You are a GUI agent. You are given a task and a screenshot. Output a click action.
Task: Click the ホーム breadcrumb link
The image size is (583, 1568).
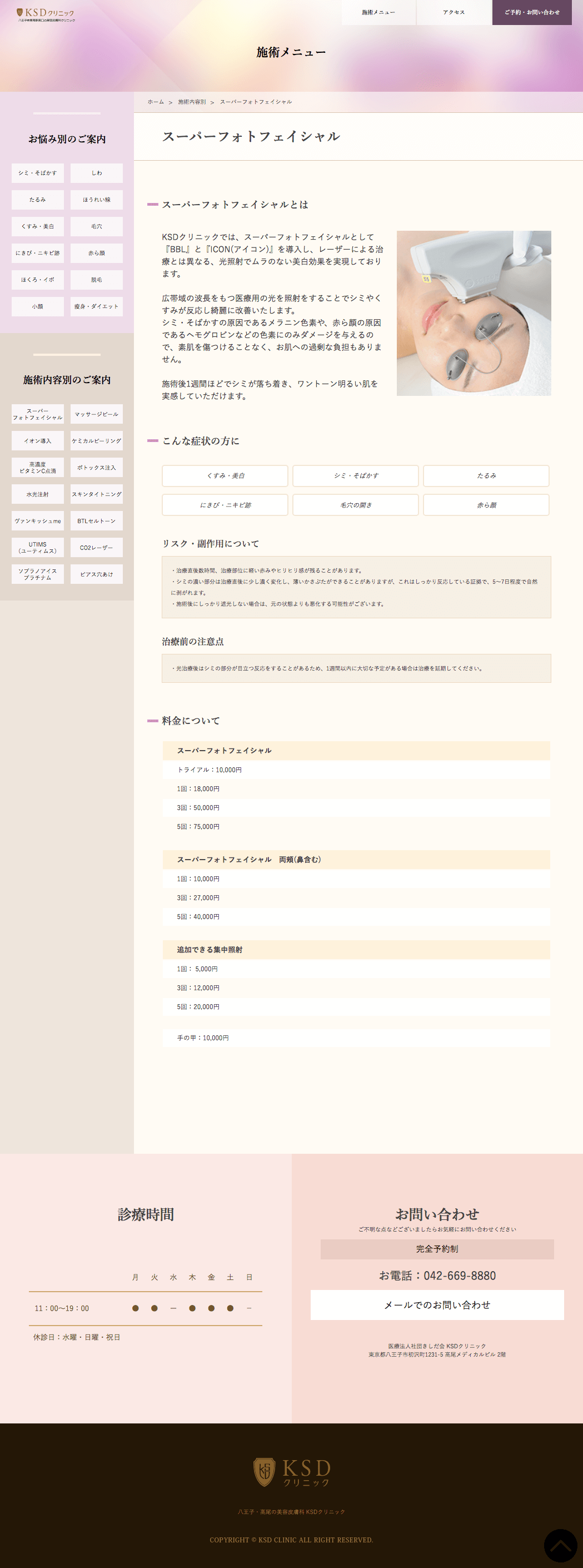pyautogui.click(x=156, y=102)
